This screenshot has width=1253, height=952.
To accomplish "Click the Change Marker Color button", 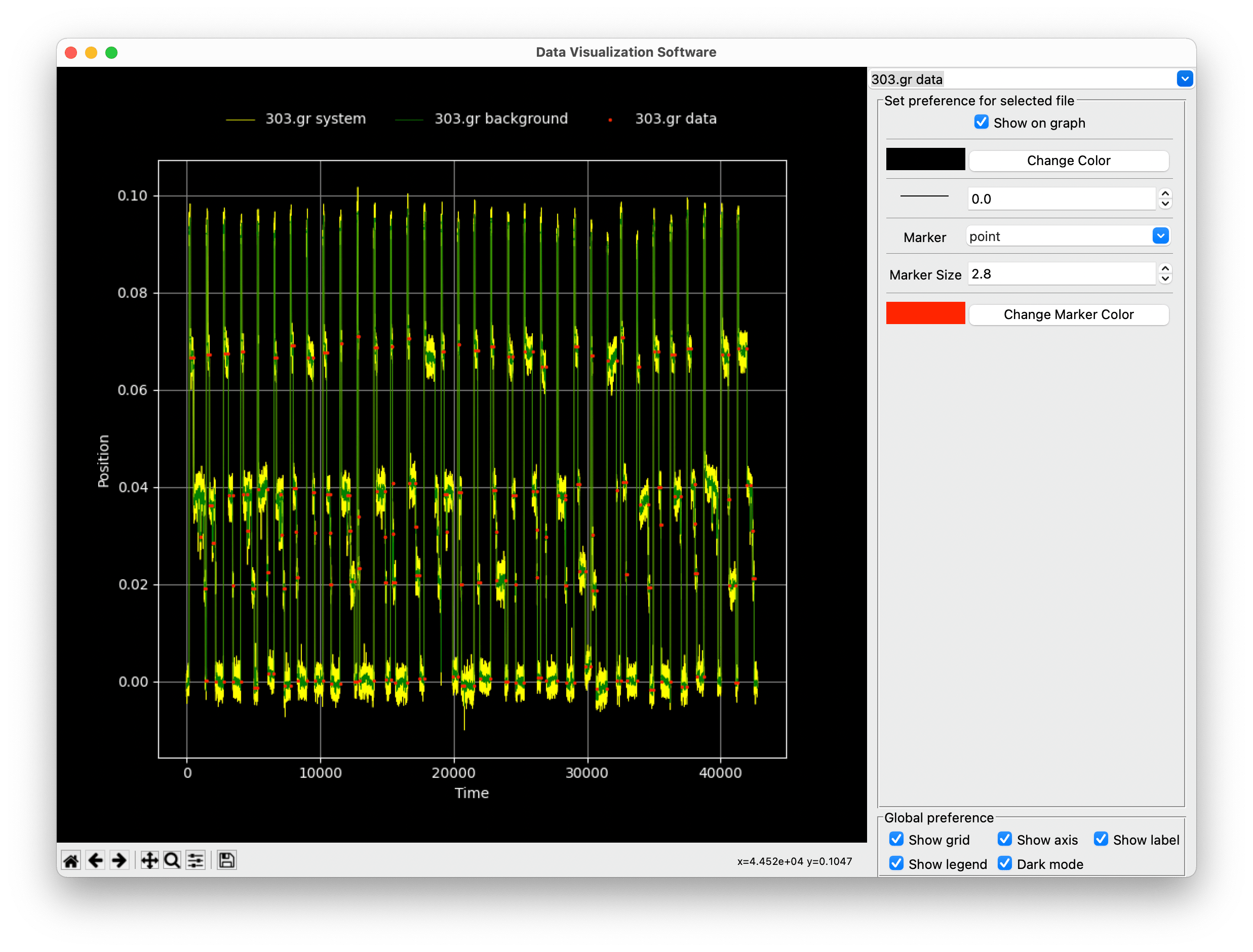I will [1068, 314].
